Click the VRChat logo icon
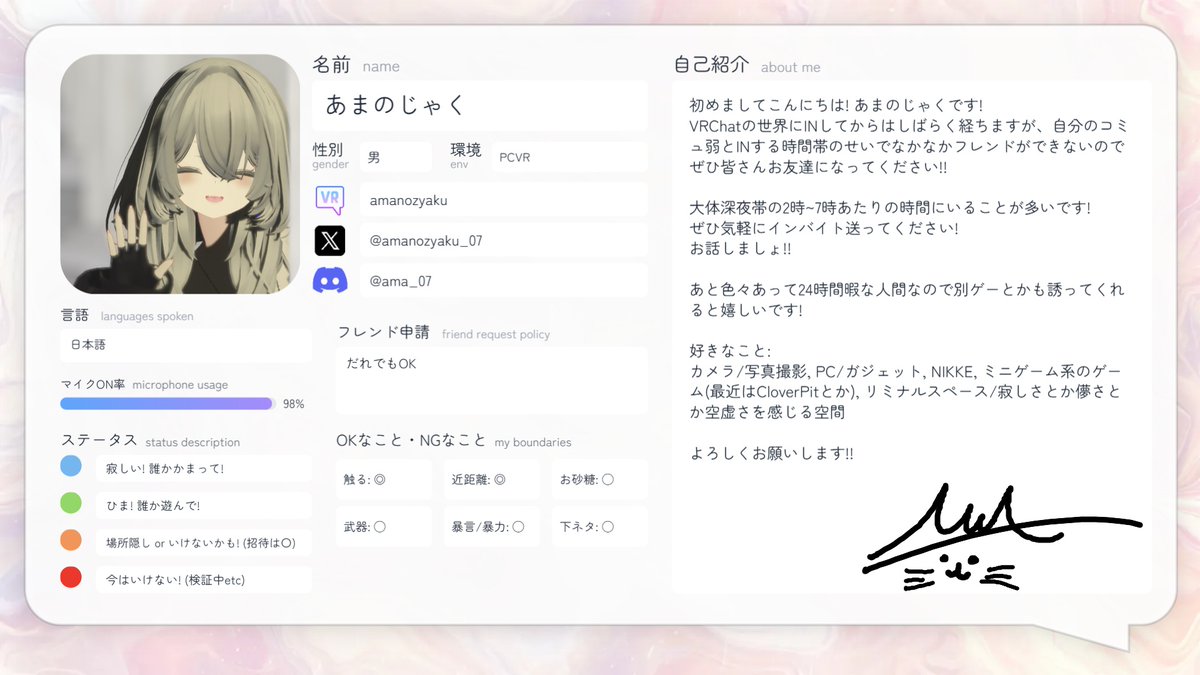Screen dimensions: 1200x675 [x=330, y=200]
